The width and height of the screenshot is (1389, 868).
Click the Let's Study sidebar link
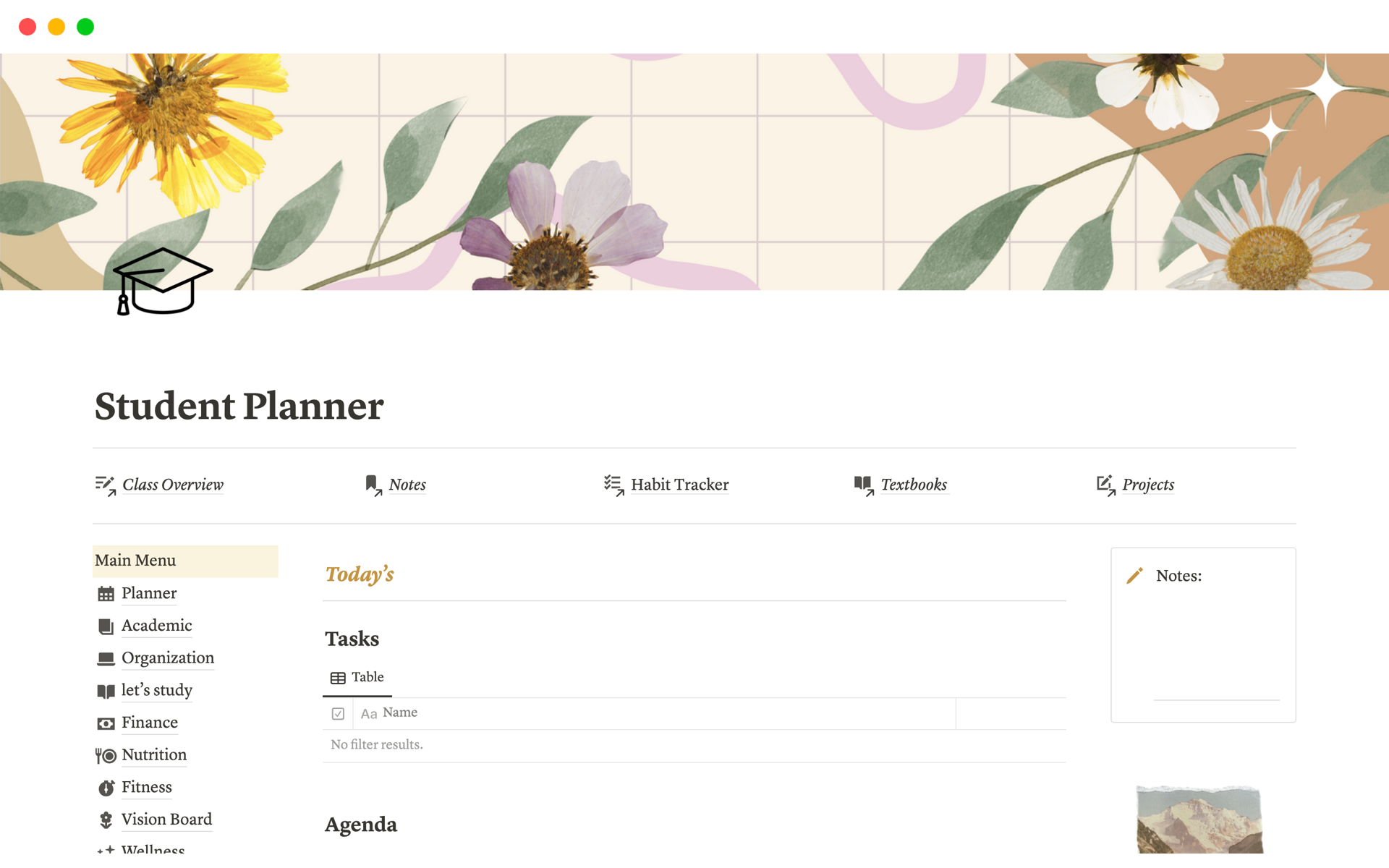156,690
